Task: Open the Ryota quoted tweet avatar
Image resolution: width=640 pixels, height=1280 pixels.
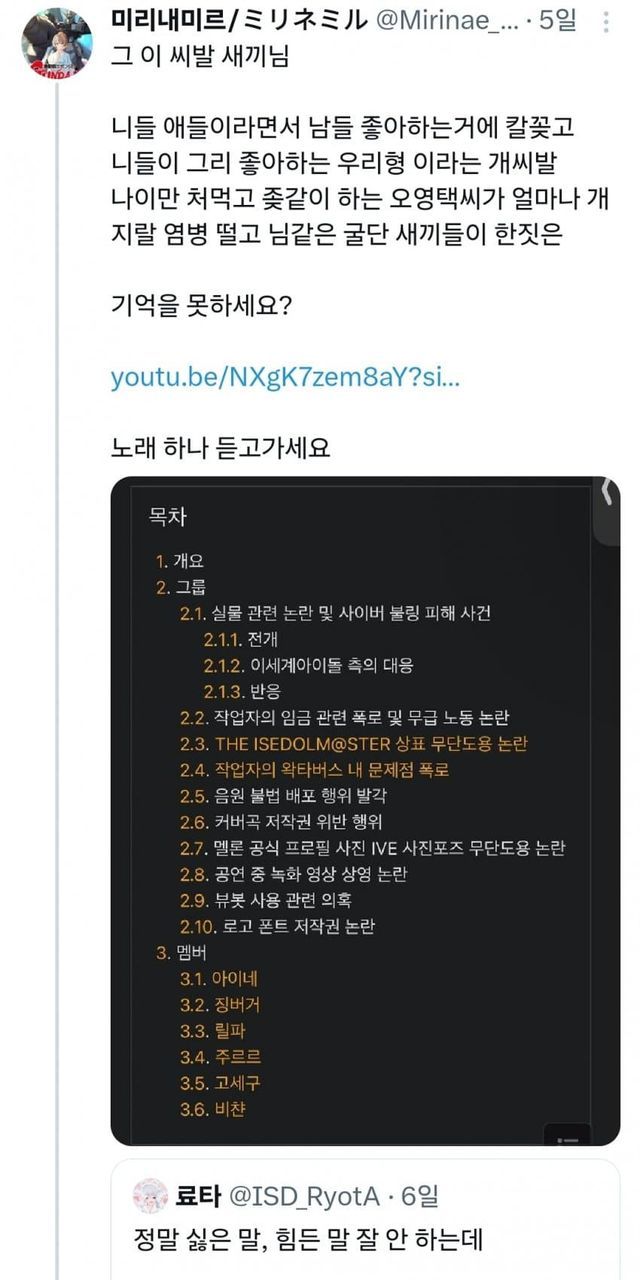Action: [150, 1196]
